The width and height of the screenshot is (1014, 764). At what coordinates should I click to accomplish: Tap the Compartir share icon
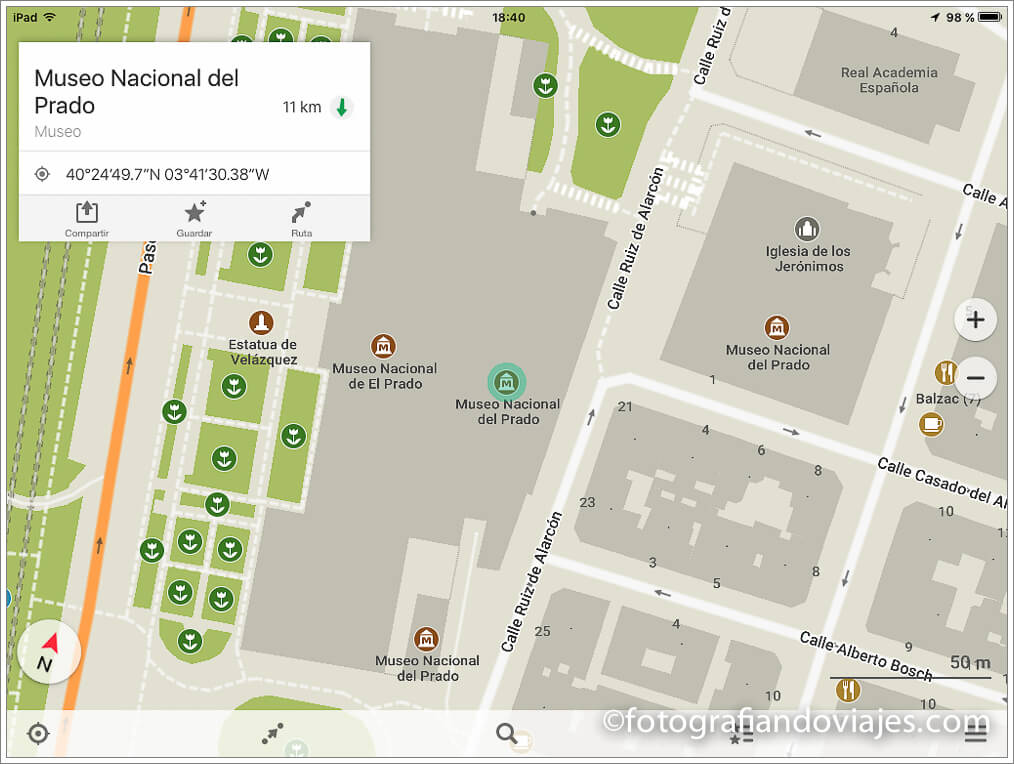tap(87, 212)
